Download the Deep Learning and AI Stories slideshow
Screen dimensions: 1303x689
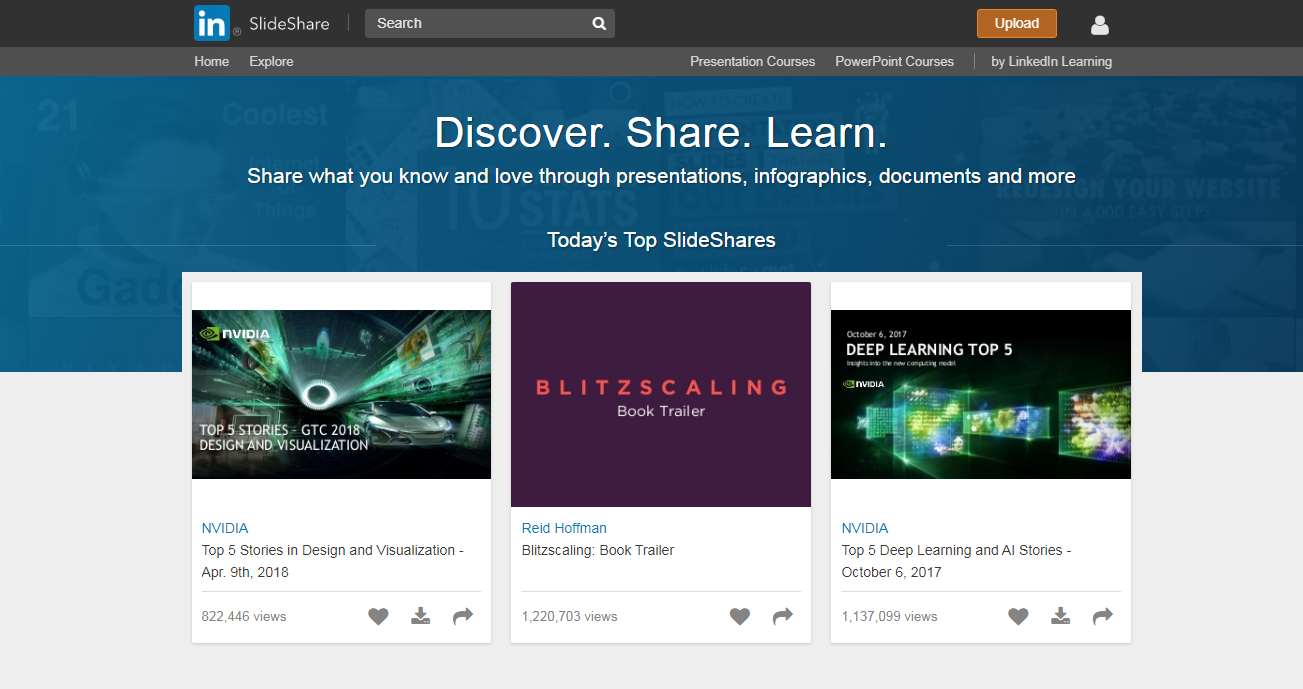click(x=1061, y=616)
